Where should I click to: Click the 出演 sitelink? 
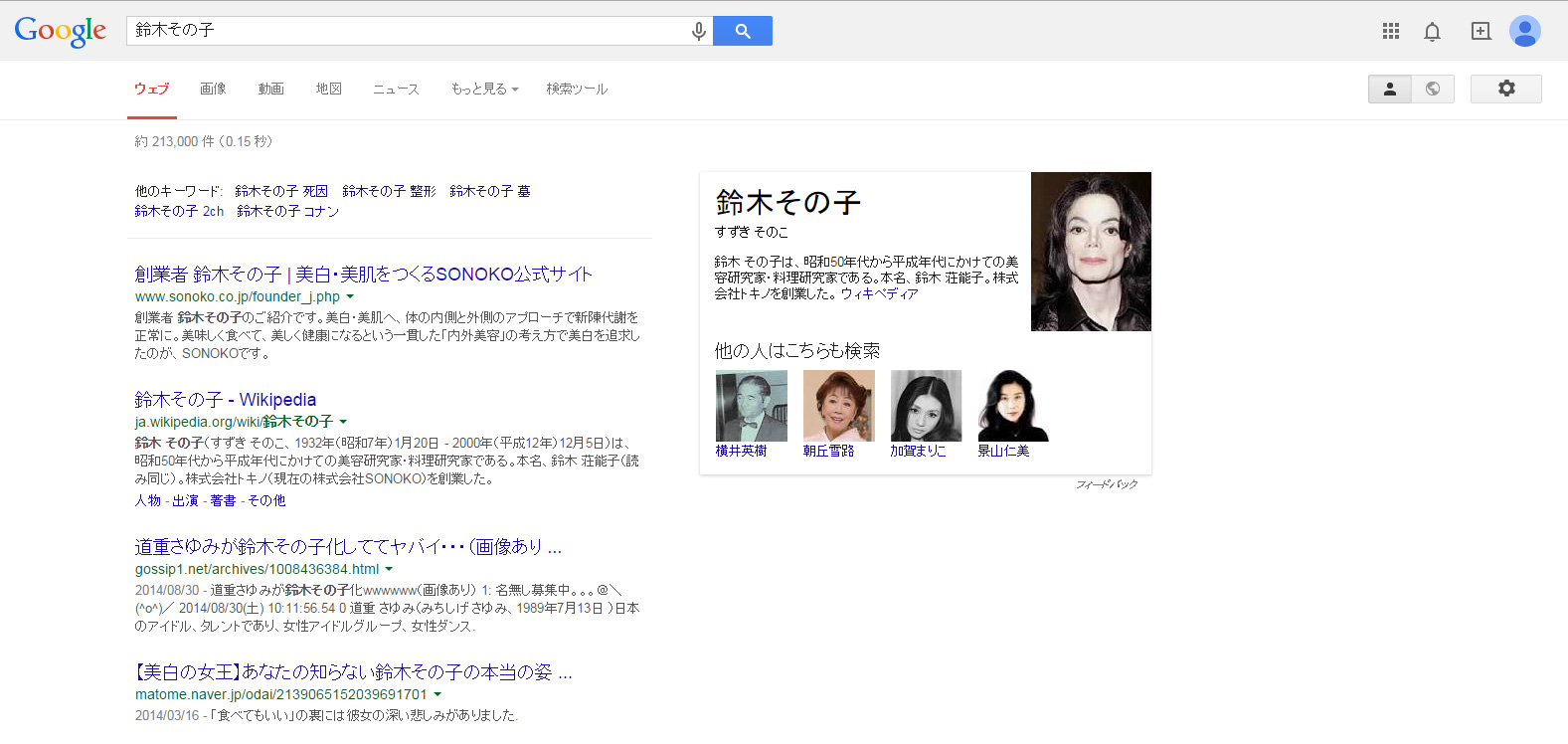pyautogui.click(x=186, y=500)
